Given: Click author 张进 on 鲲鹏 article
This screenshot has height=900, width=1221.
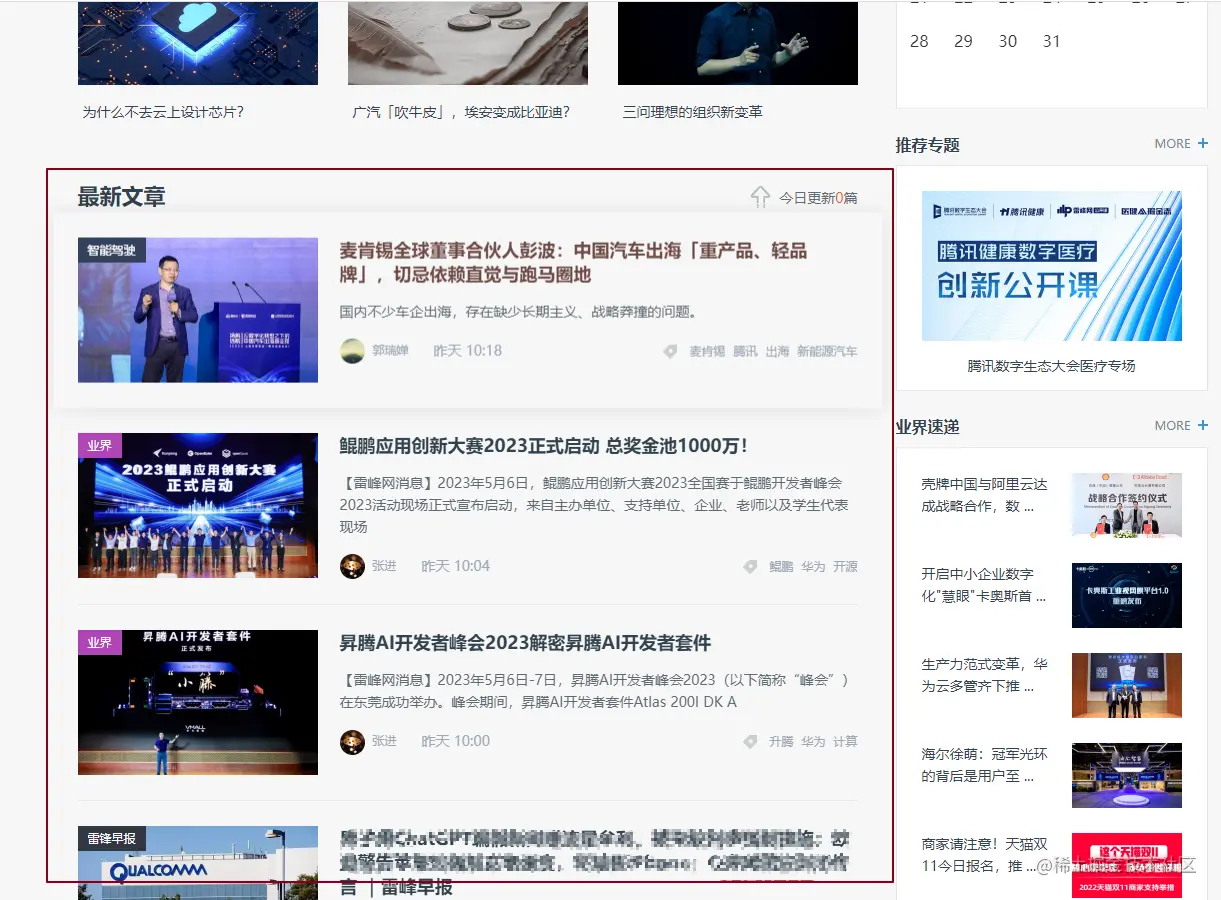Looking at the screenshot, I should (x=384, y=567).
